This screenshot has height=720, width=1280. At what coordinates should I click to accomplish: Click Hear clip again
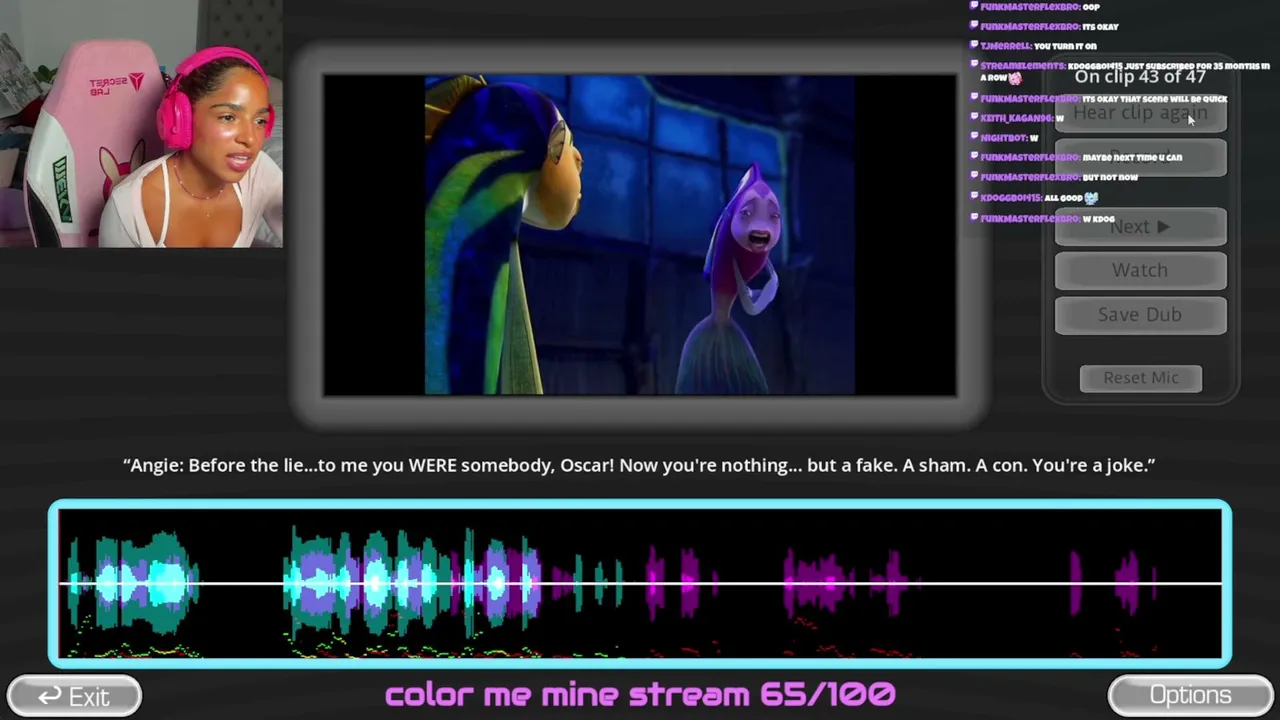[x=1140, y=114]
